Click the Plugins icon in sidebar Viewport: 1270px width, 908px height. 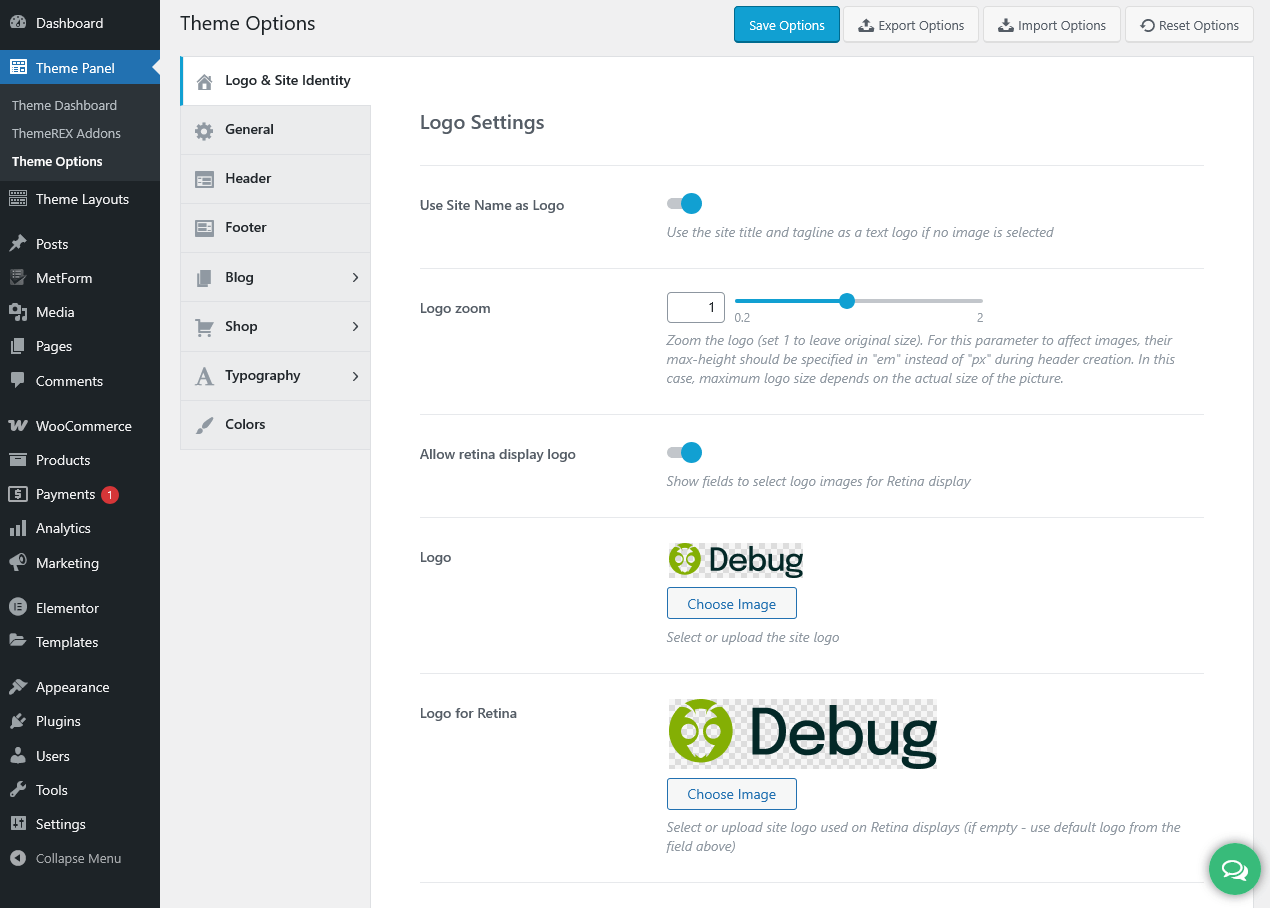[18, 721]
